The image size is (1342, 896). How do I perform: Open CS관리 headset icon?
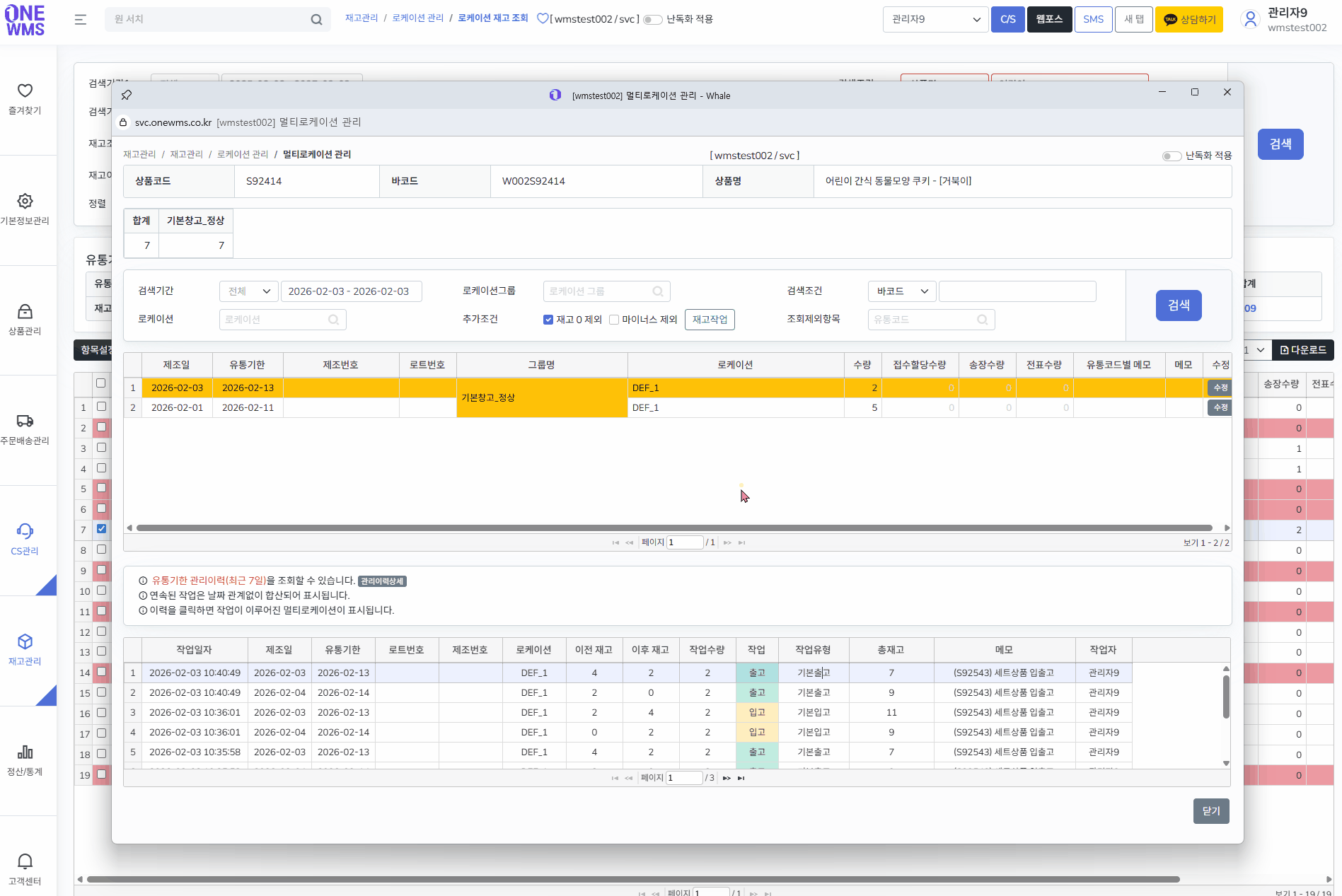pos(25,532)
